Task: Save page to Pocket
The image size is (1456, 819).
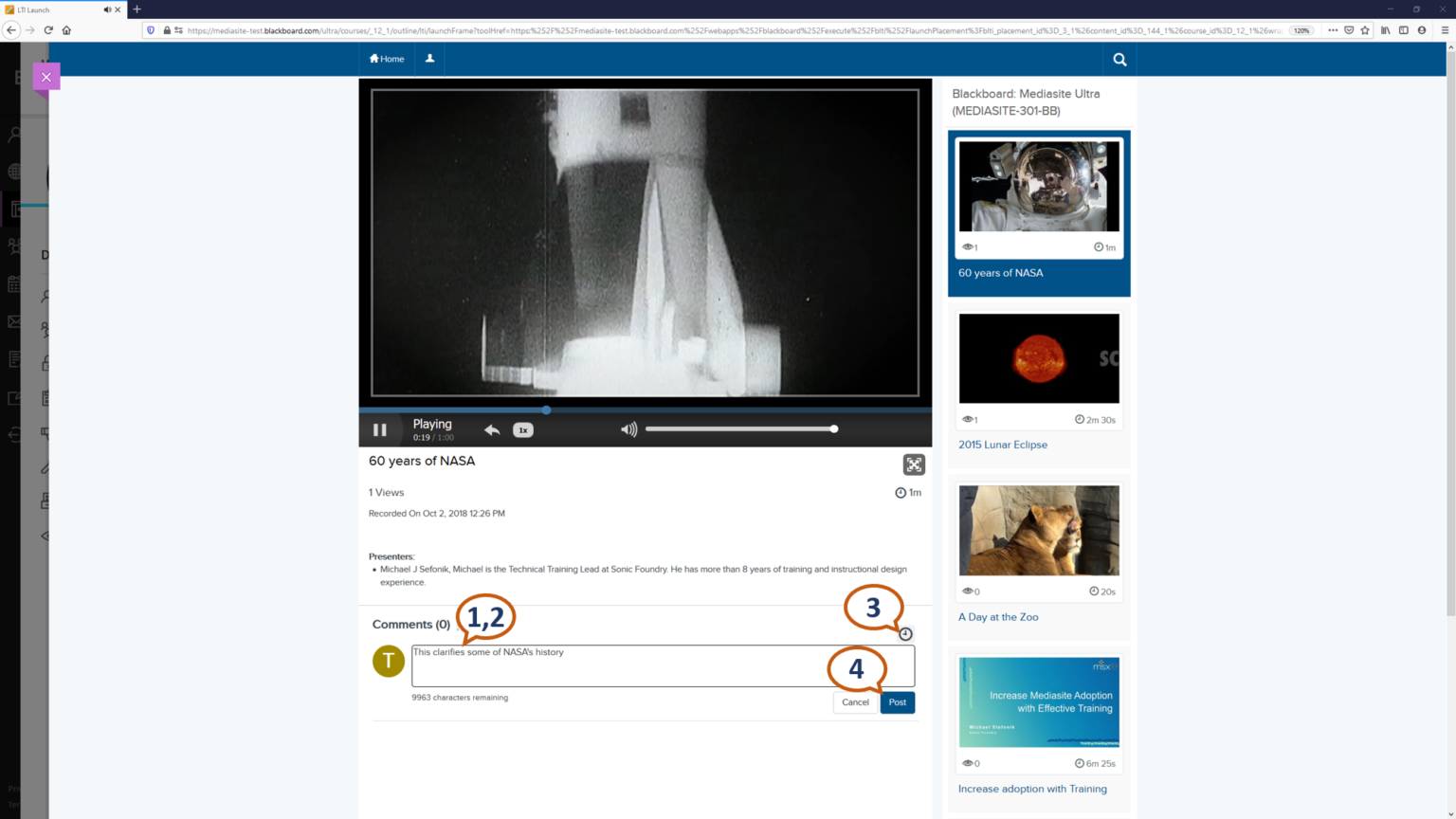Action: (x=1349, y=30)
